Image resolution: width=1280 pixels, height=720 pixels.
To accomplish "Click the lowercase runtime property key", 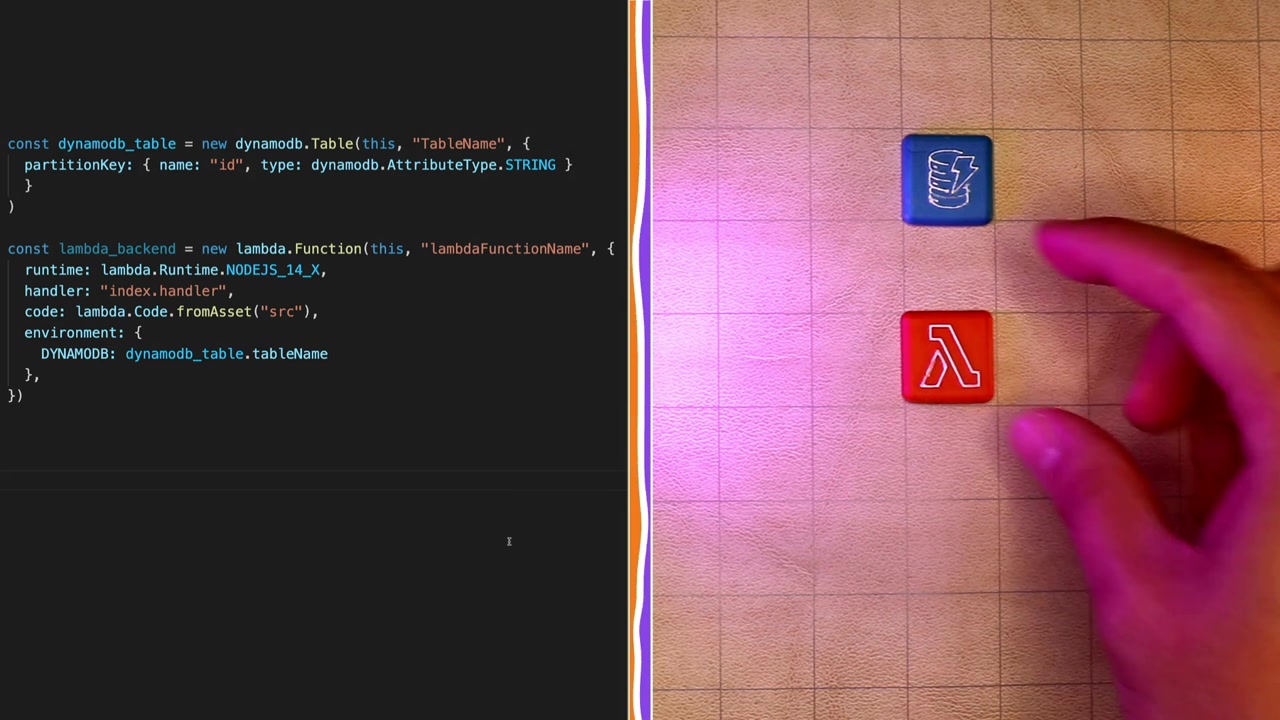I will [x=55, y=270].
